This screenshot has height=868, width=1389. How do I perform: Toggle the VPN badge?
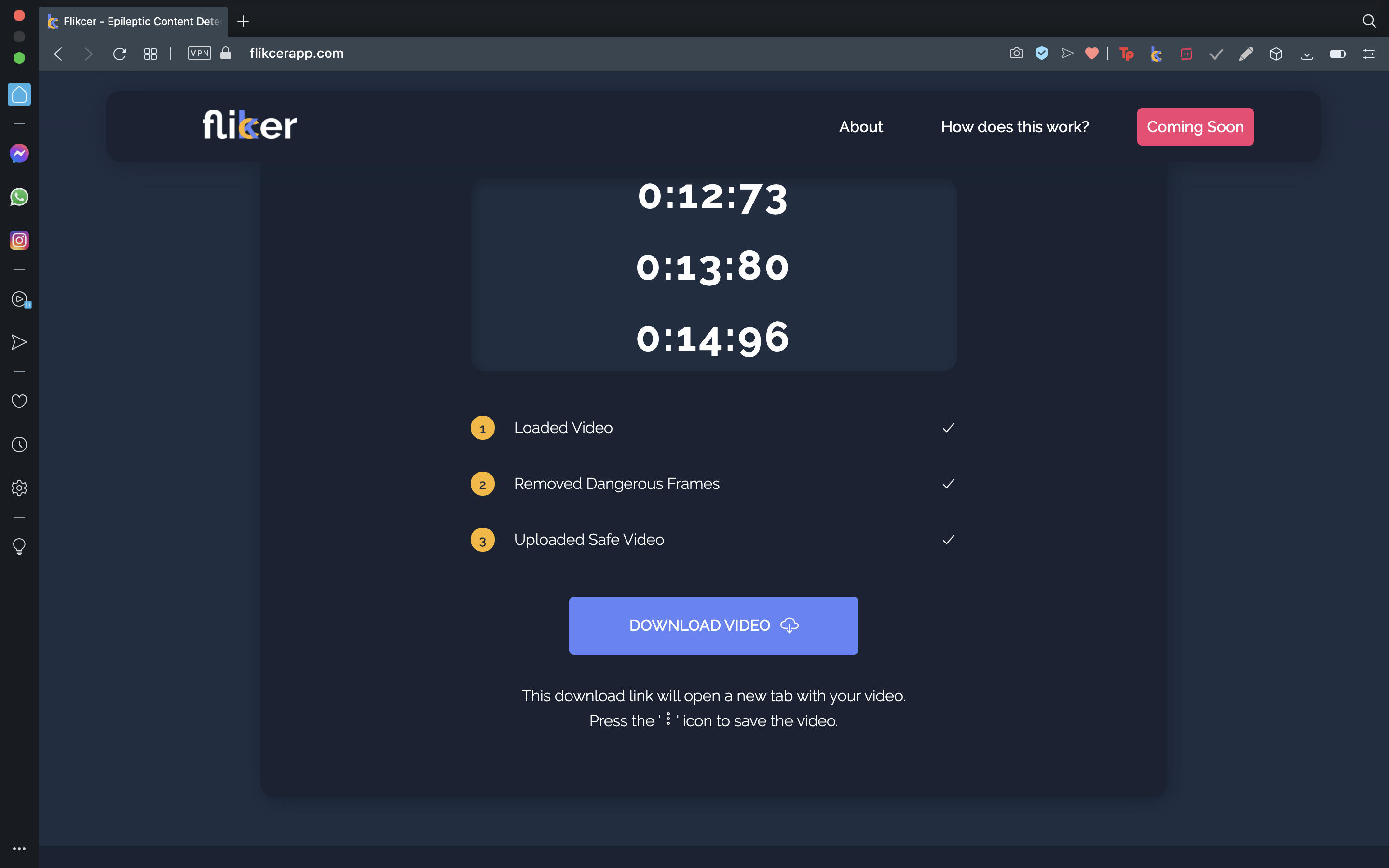coord(199,54)
